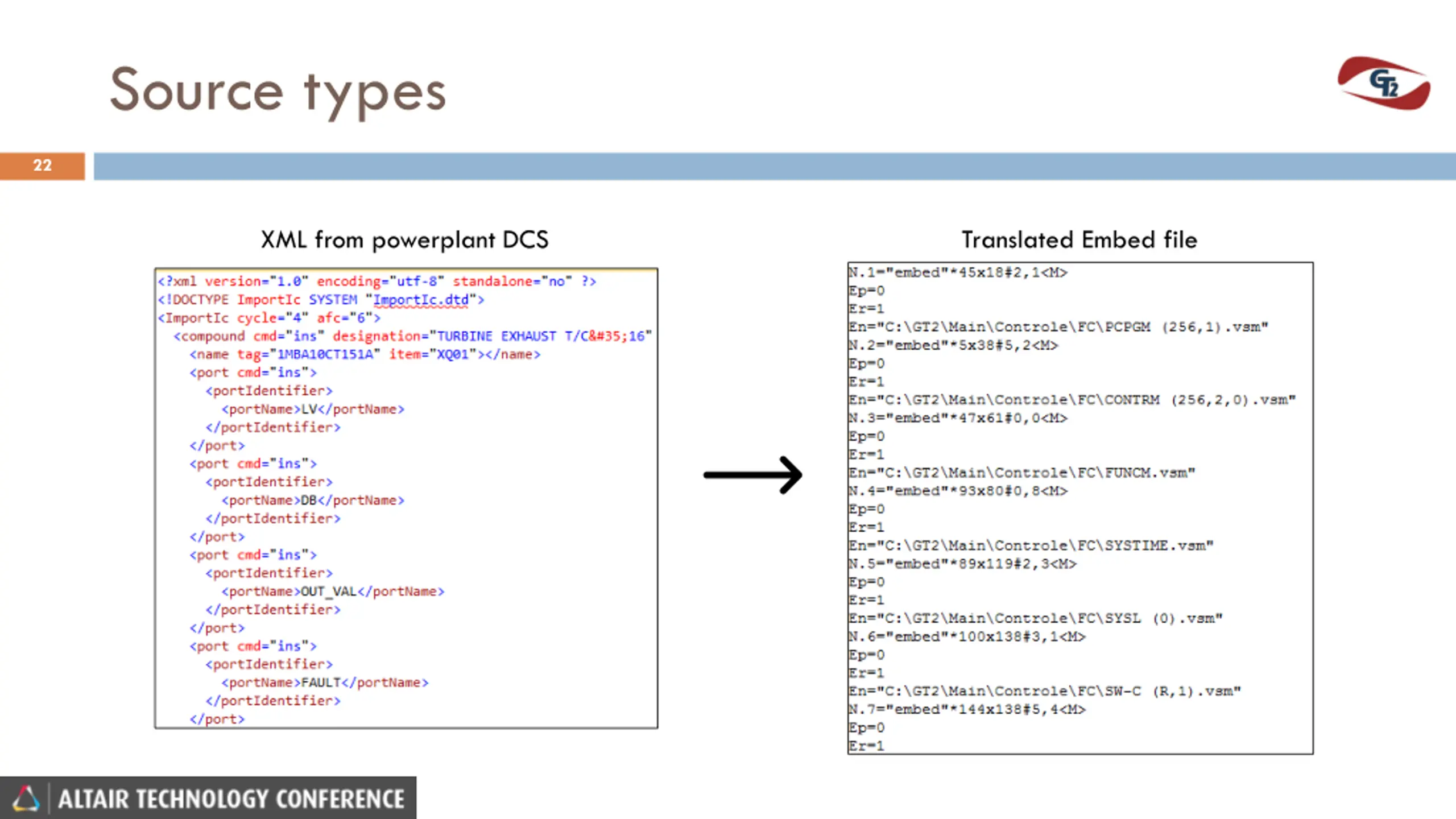Click the N.4="embed"*93x80#0,8 line
The image size is (1456, 819).
[x=958, y=491]
